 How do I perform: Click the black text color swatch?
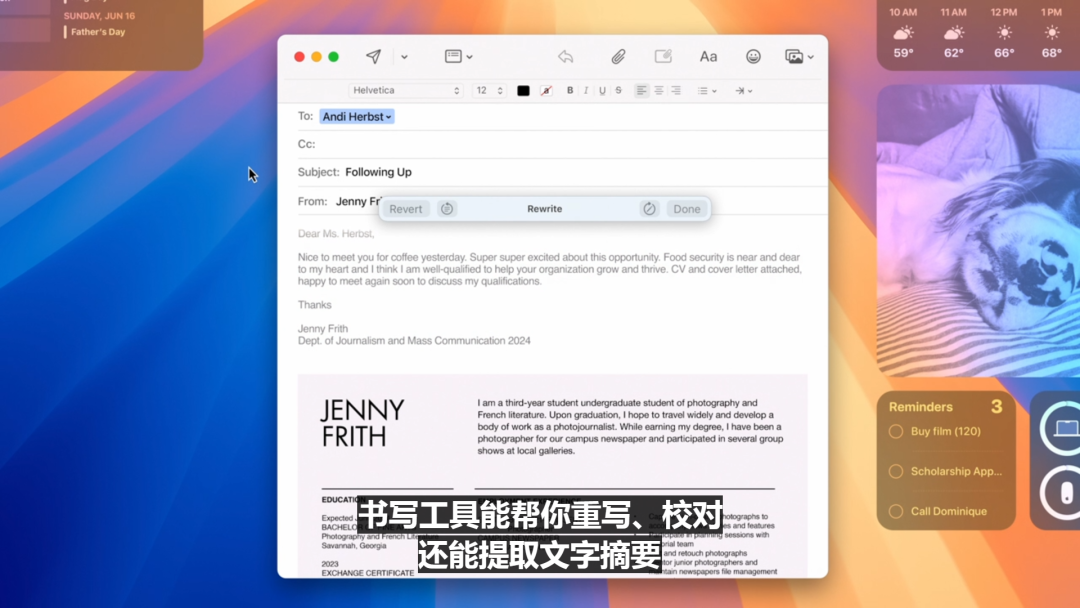click(523, 91)
